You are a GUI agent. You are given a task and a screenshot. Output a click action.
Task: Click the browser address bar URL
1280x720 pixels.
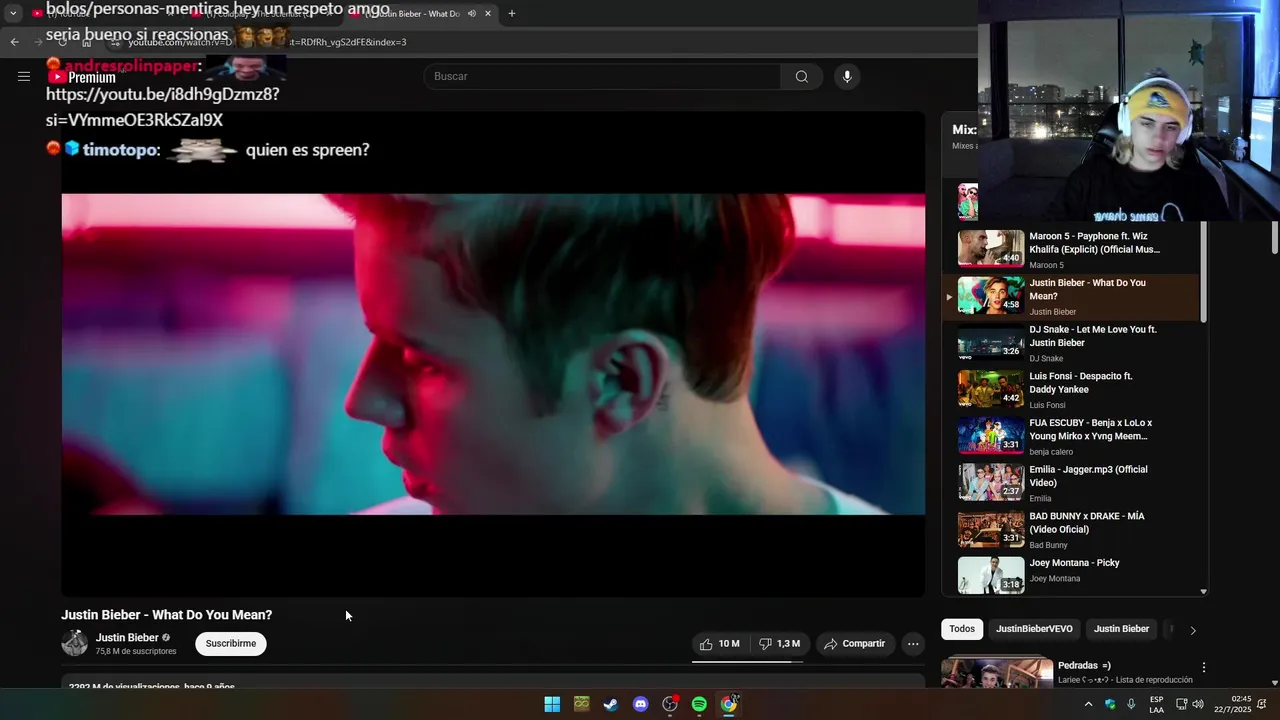[x=267, y=42]
